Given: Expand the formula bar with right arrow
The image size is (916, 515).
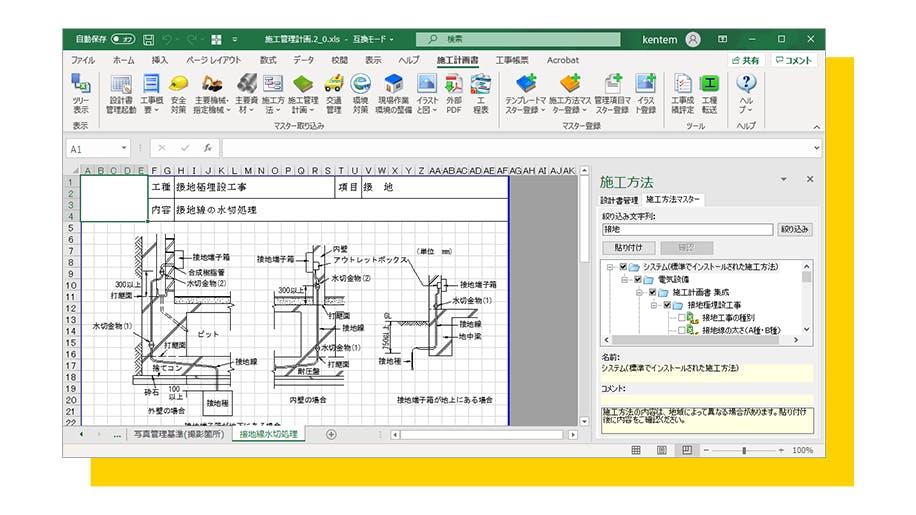Looking at the screenshot, I should coord(816,148).
